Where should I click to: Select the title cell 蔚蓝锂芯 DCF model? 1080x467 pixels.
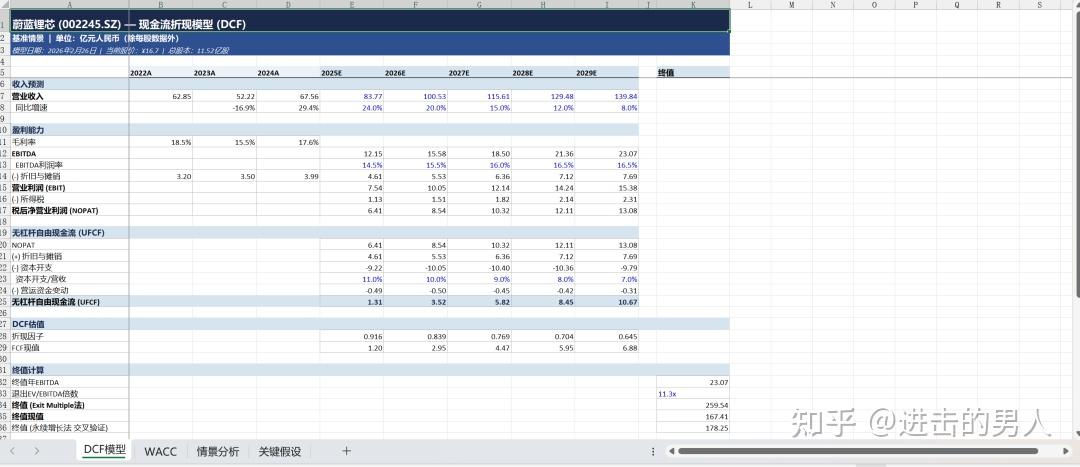(x=370, y=23)
